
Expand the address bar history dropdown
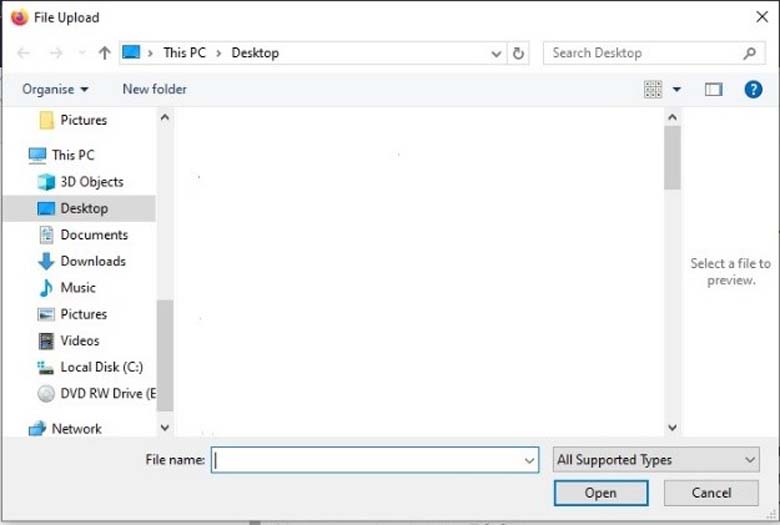pos(497,53)
